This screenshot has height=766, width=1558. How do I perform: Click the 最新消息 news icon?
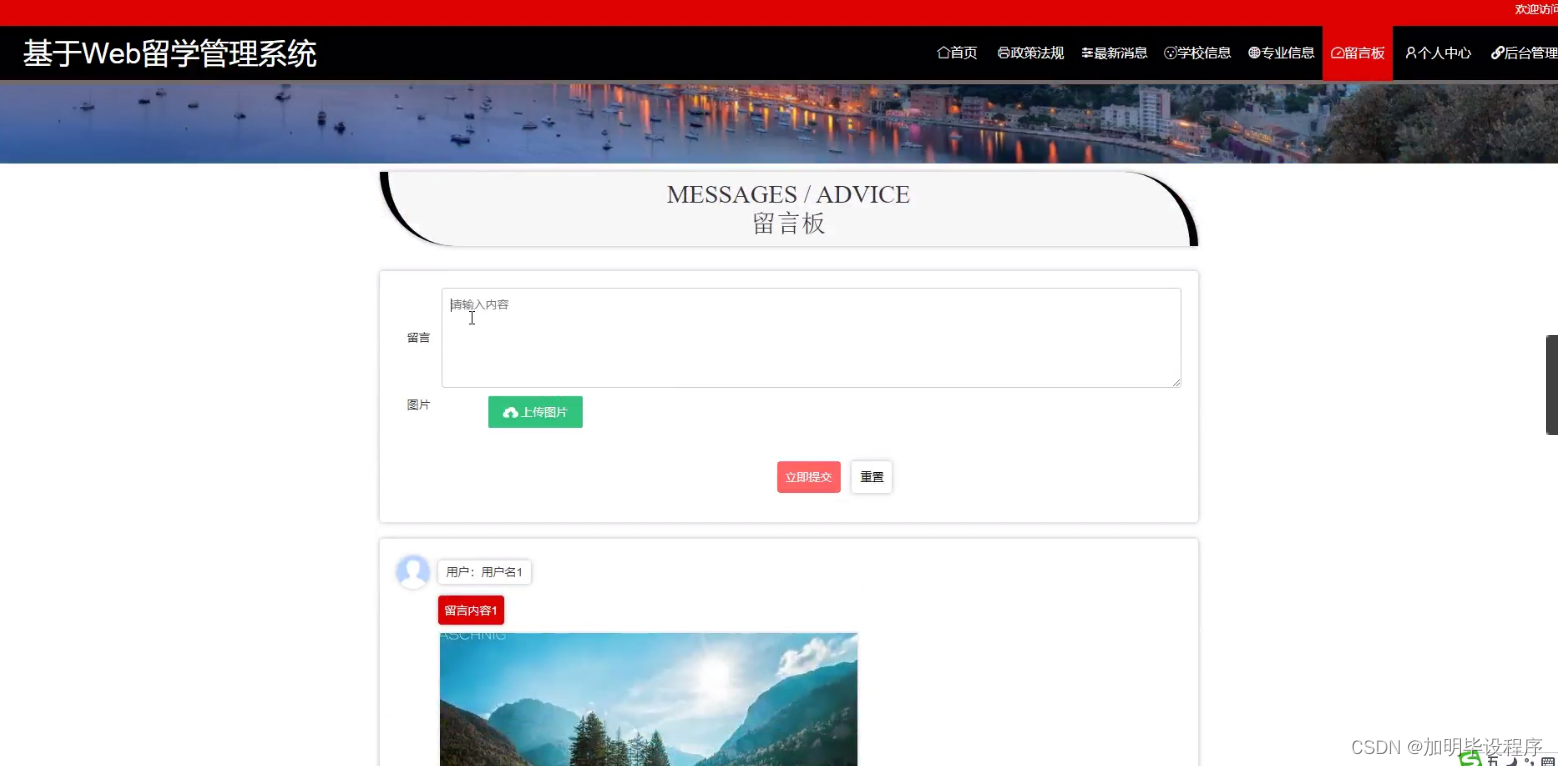1087,53
